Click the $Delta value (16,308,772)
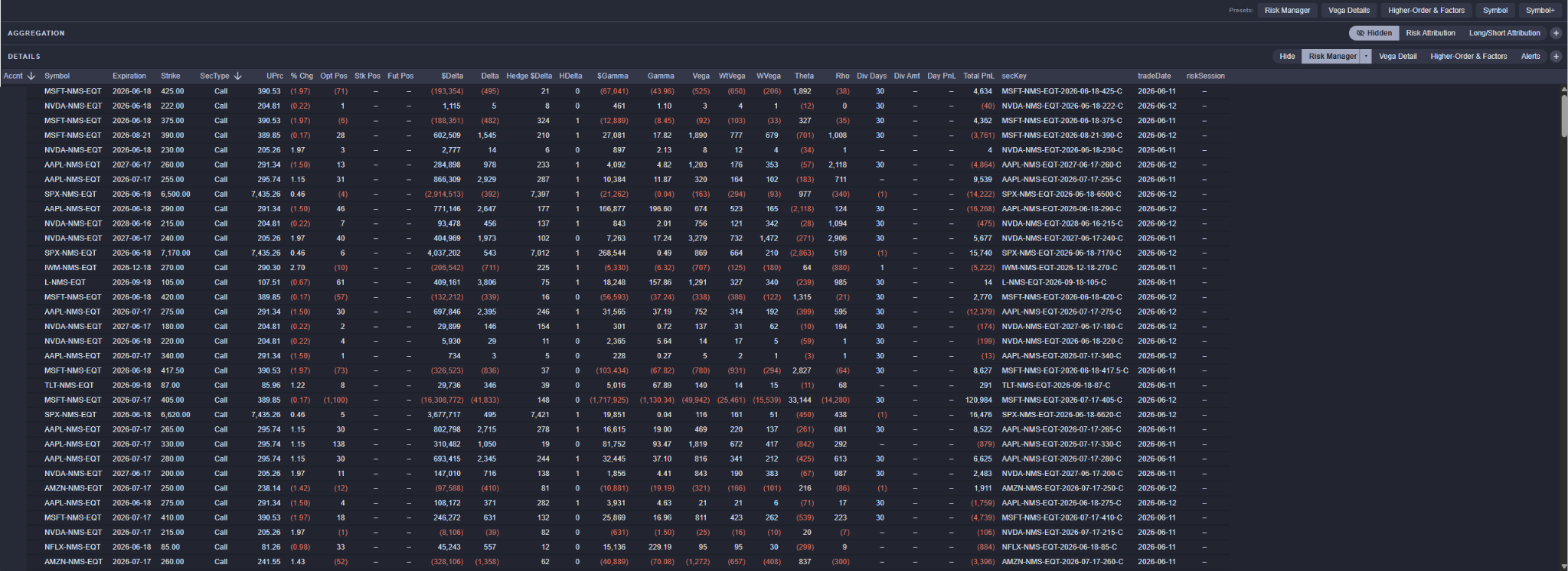1568x571 pixels. pos(442,400)
